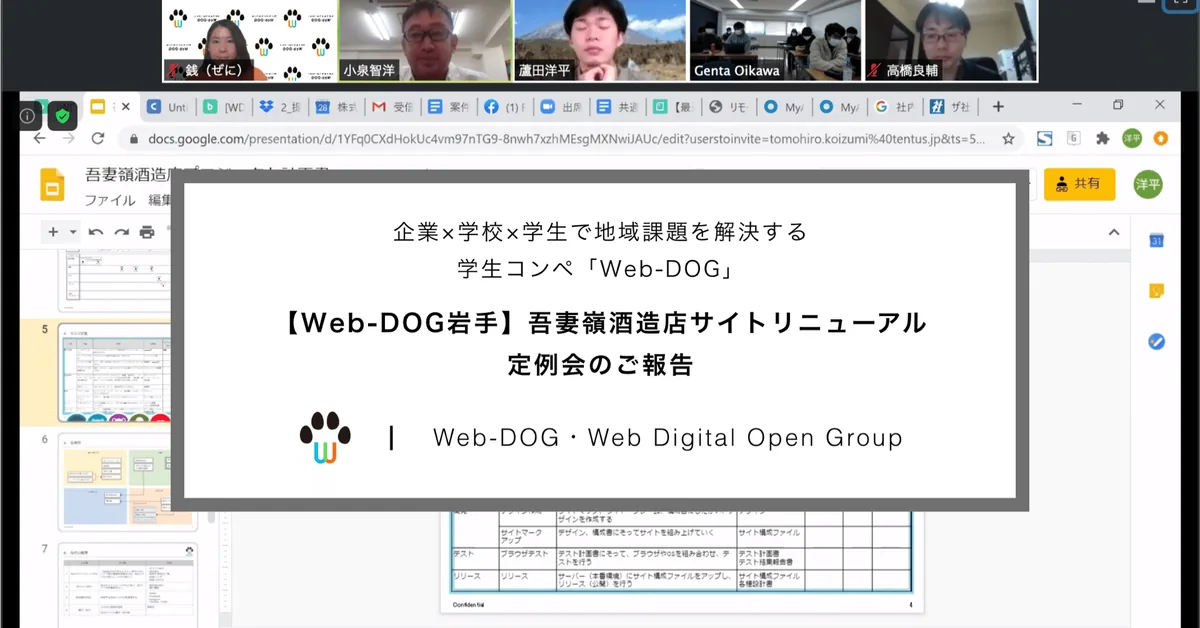This screenshot has width=1200, height=628.
Task: Redo the last action
Action: 122,232
